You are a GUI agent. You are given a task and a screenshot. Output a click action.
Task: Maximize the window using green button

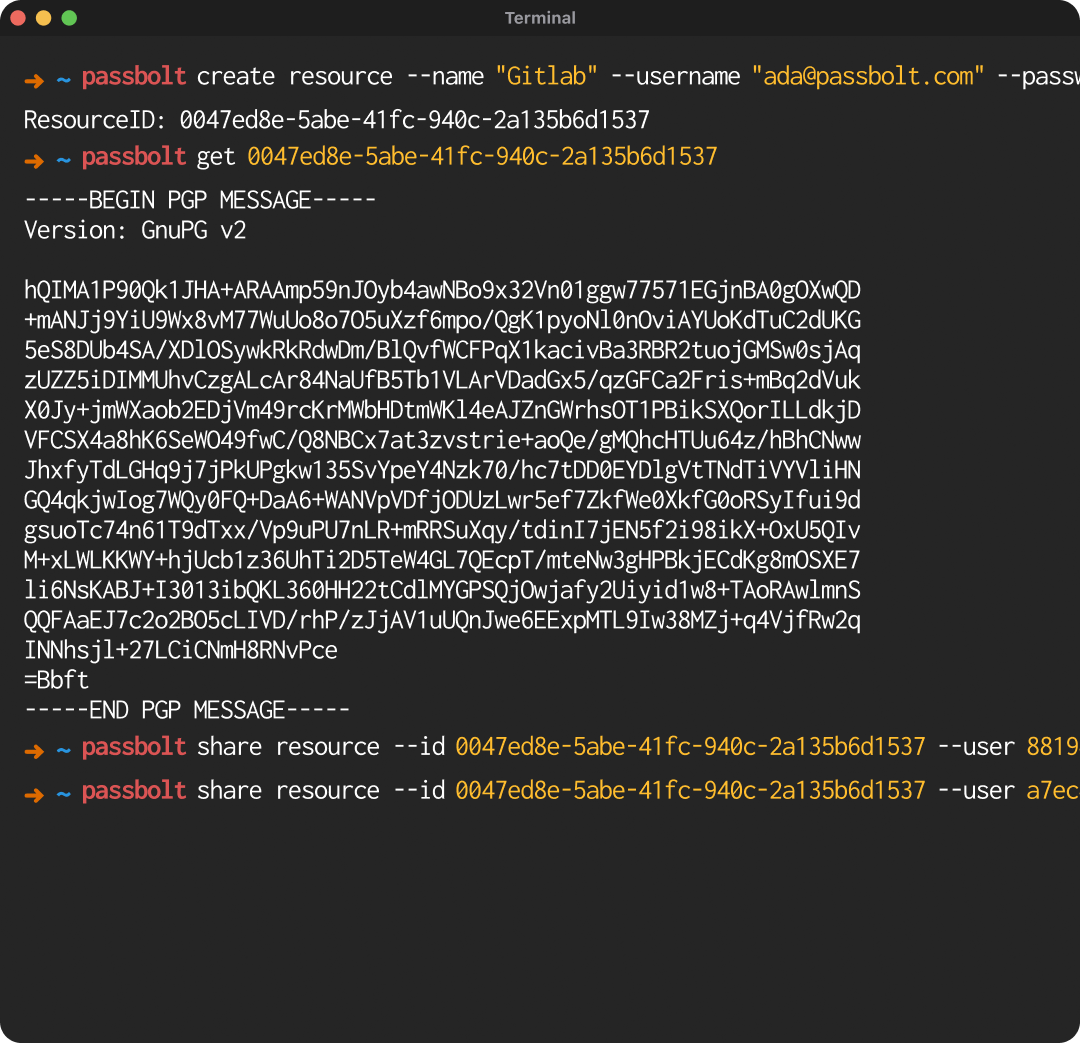[x=69, y=18]
